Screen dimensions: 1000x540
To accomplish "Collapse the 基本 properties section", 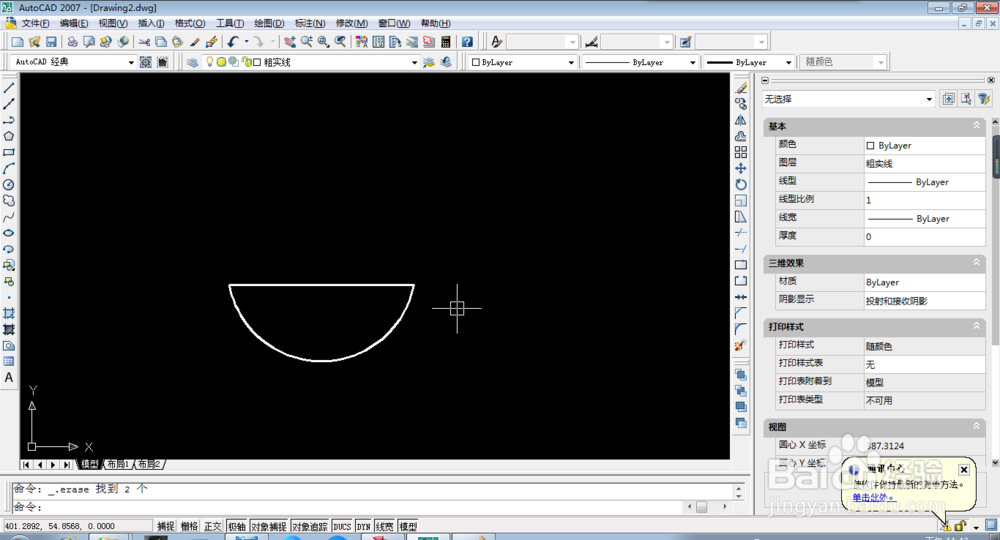I will pyautogui.click(x=976, y=126).
